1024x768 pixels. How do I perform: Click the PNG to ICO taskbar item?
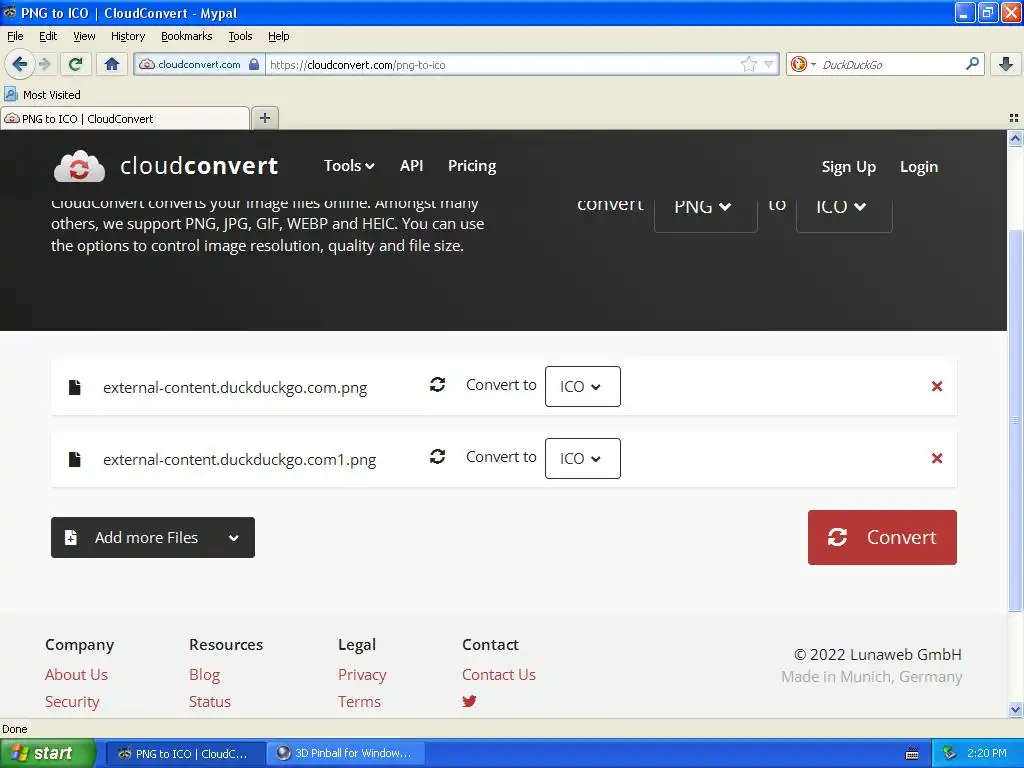pyautogui.click(x=185, y=753)
